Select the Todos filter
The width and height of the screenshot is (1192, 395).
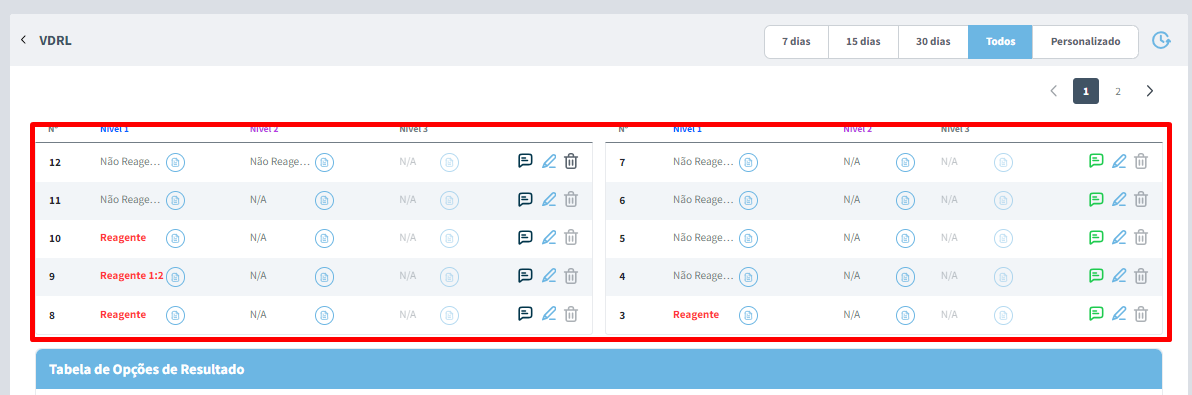pyautogui.click(x=1000, y=42)
